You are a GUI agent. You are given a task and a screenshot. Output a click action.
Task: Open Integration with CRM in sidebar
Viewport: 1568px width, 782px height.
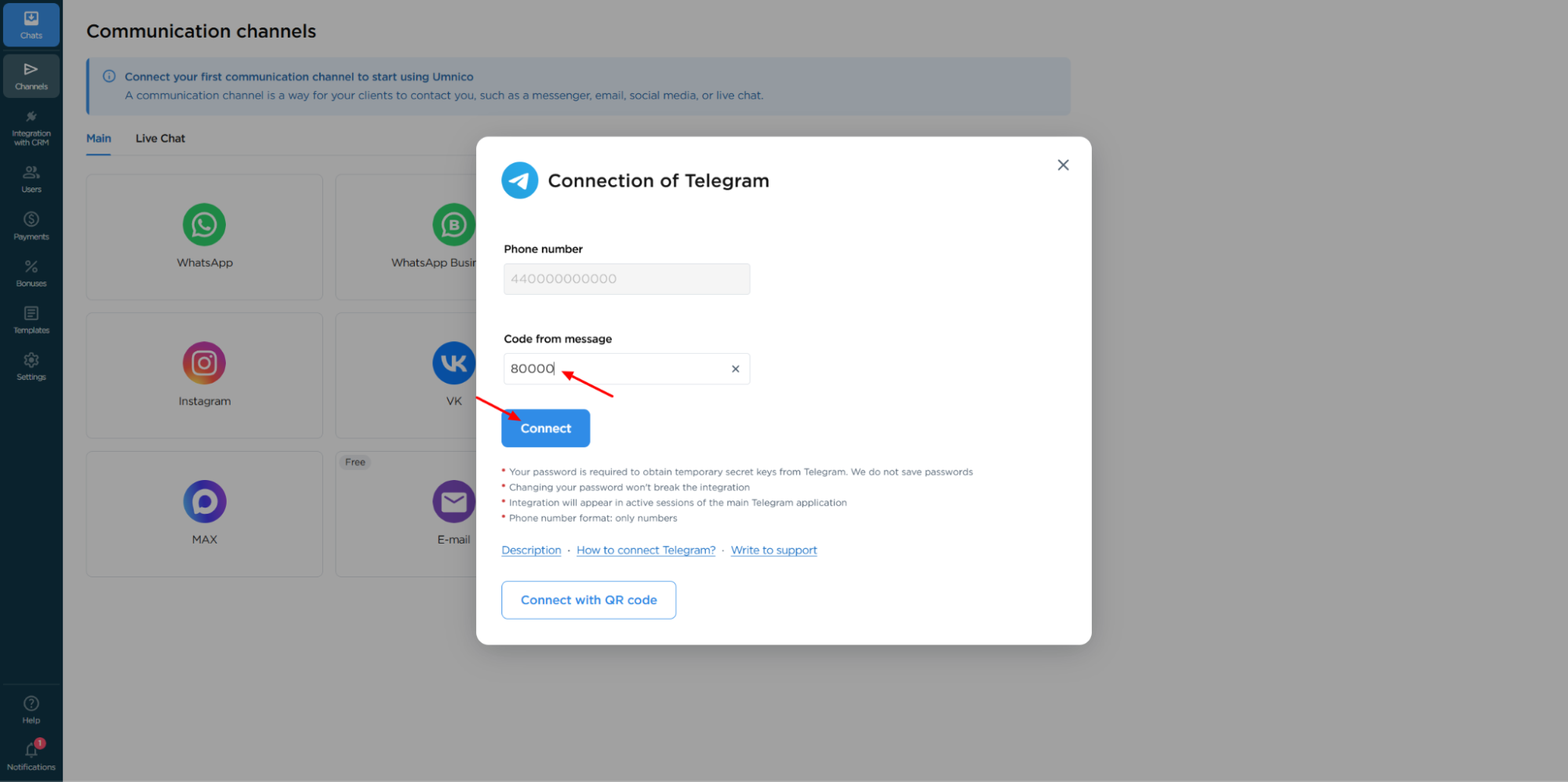31,128
